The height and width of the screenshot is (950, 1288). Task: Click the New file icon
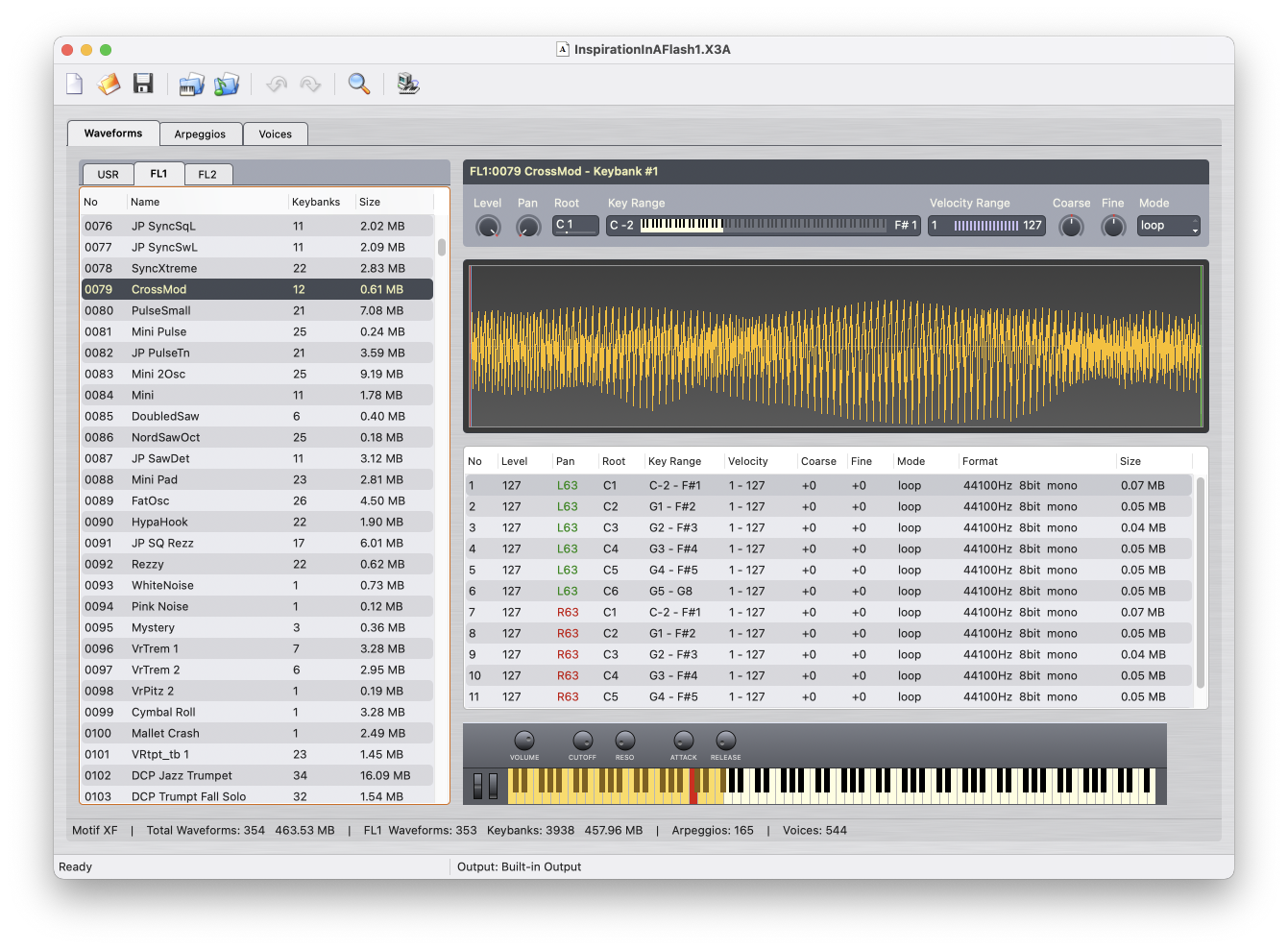click(74, 85)
